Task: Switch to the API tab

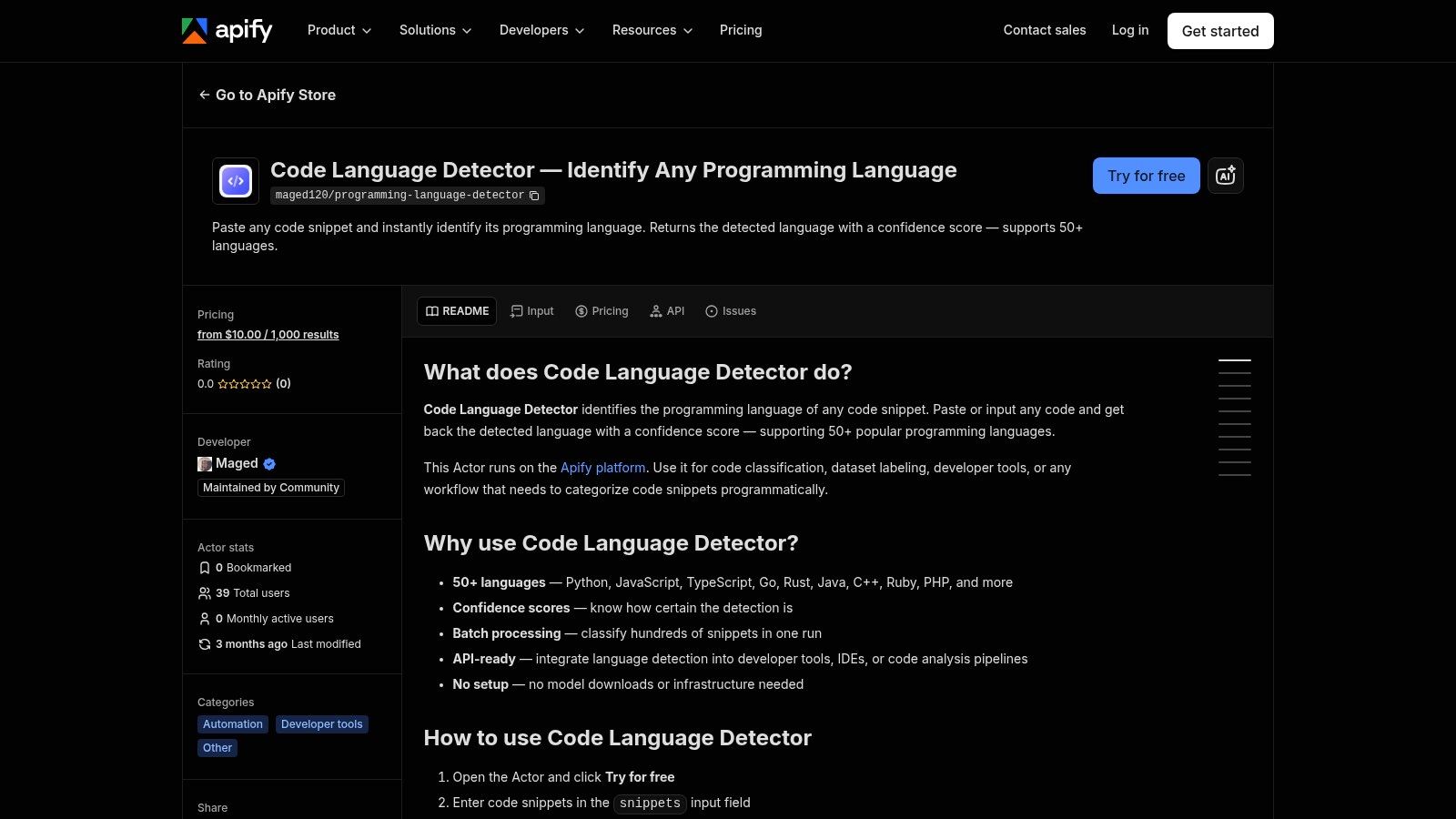Action: coord(667,311)
